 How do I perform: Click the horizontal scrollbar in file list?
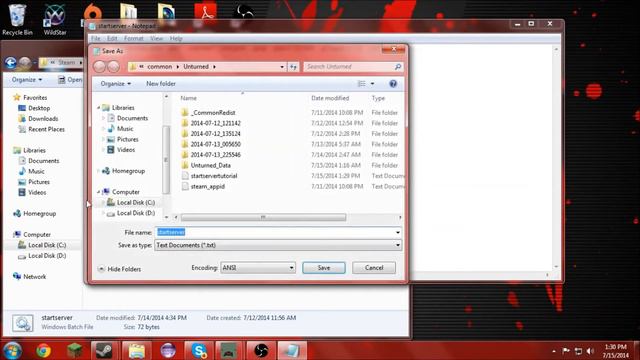[x=264, y=217]
